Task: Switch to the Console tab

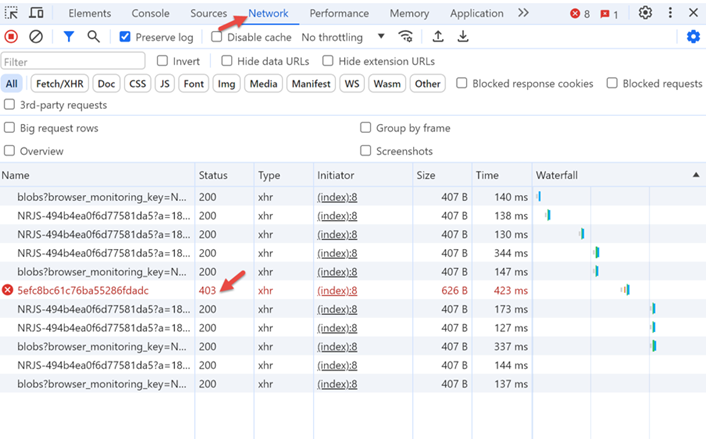Action: click(x=151, y=13)
